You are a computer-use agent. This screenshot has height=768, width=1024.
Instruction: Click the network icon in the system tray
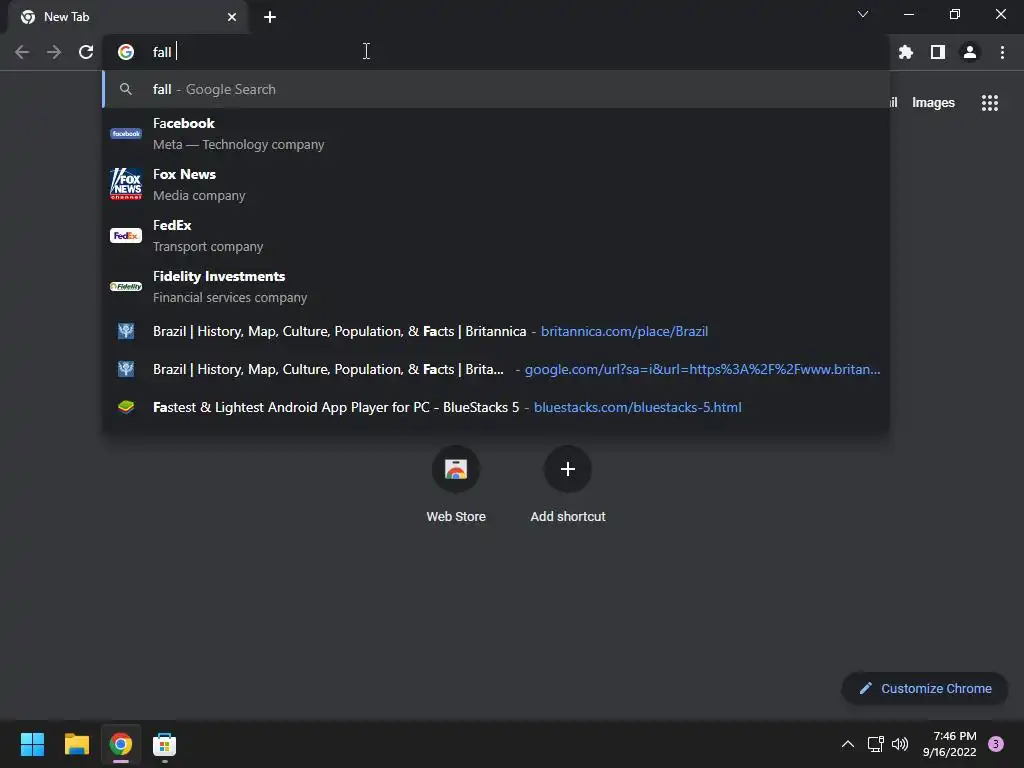[x=875, y=744]
